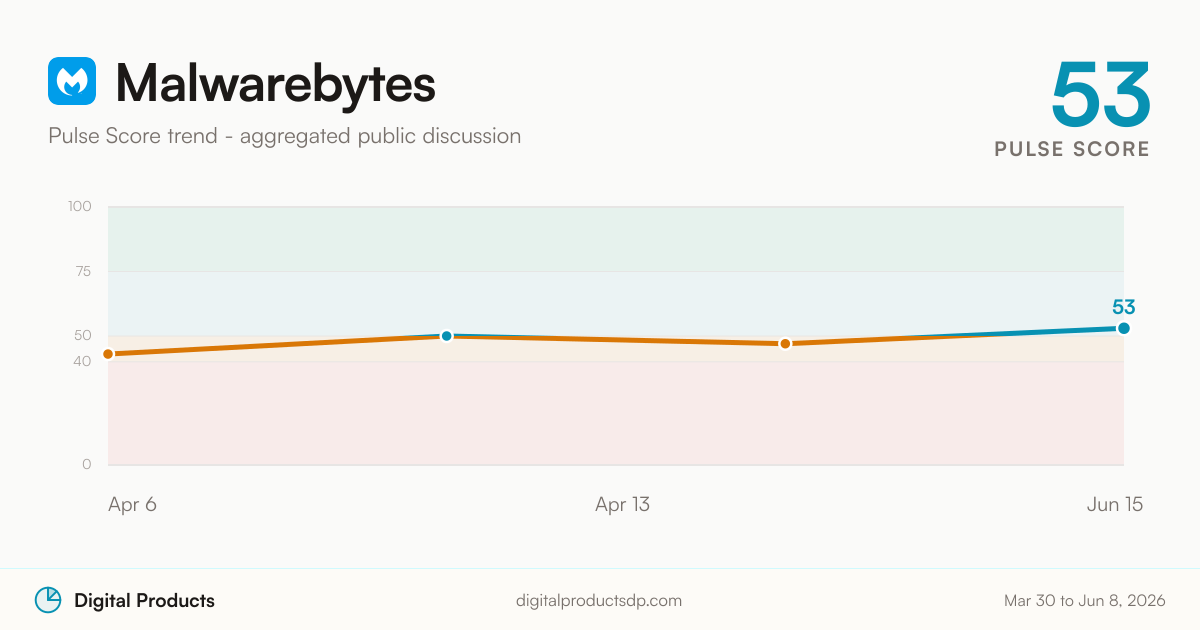Click the Digital Products brand name

click(144, 601)
